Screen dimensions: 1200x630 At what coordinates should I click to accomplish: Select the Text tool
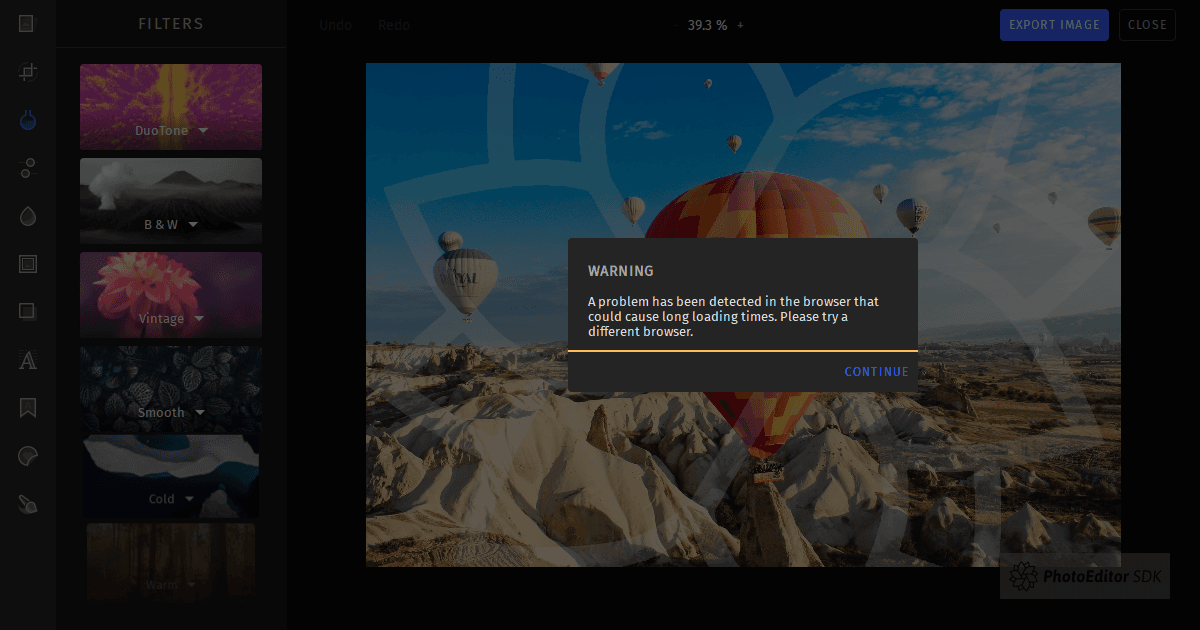coord(28,360)
